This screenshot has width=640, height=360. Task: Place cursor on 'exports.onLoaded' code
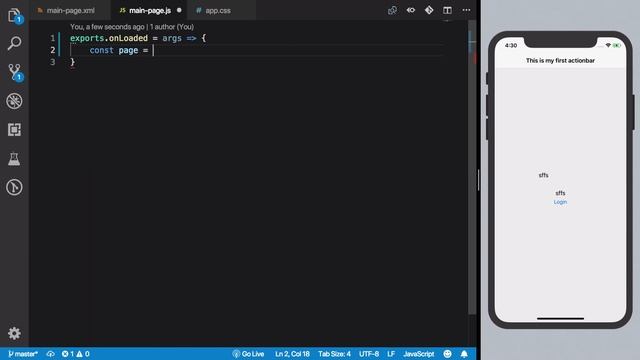(x=109, y=38)
